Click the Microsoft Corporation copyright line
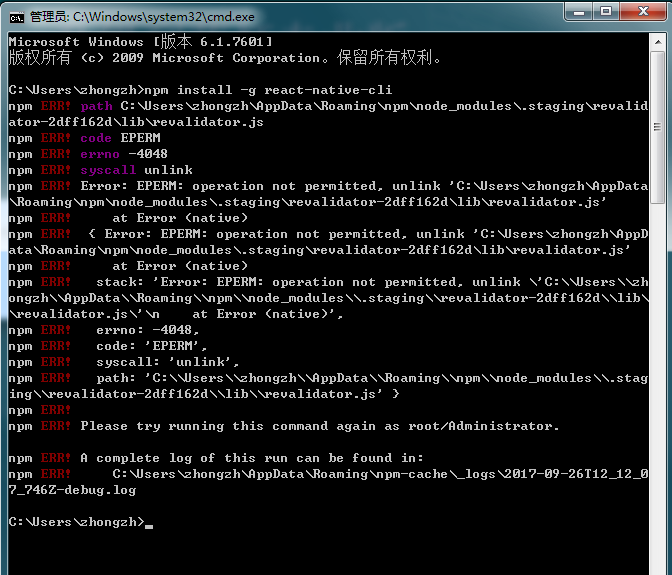The height and width of the screenshot is (575, 672). pyautogui.click(x=225, y=57)
